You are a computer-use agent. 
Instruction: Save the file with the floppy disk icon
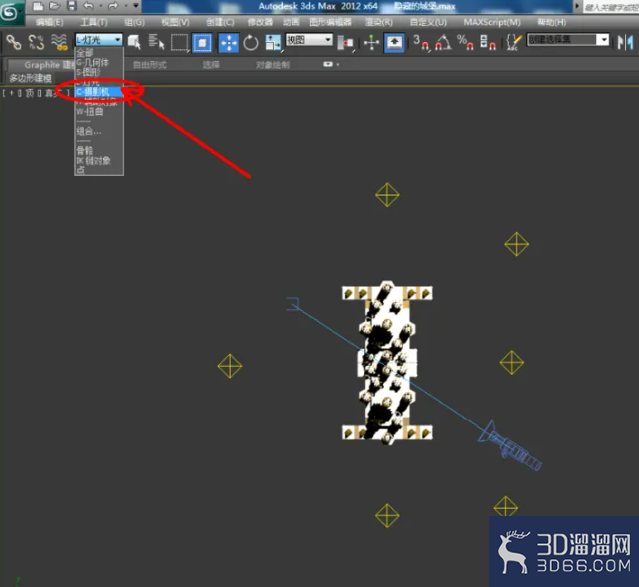click(x=72, y=6)
